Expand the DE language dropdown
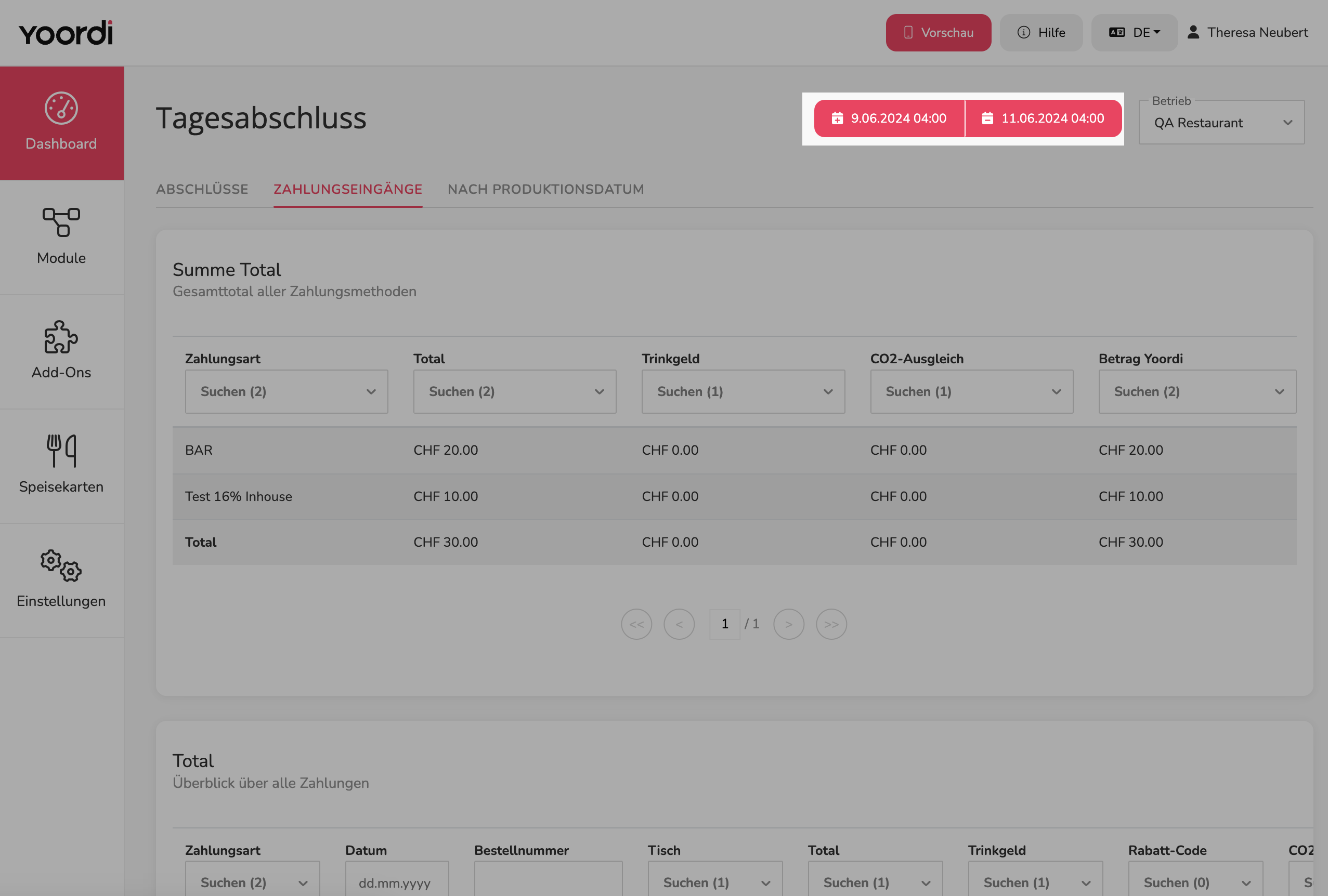This screenshot has width=1328, height=896. [1134, 33]
